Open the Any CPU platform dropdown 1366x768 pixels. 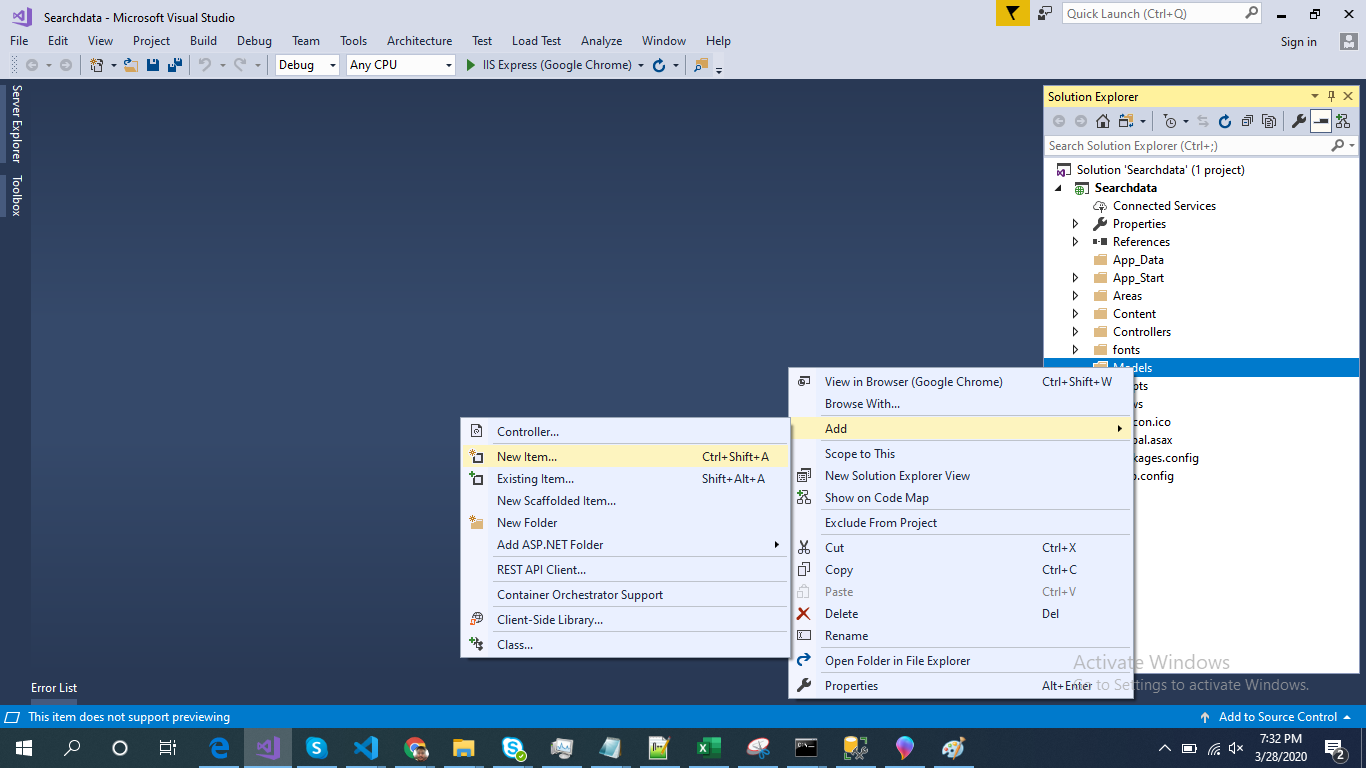tap(400, 65)
